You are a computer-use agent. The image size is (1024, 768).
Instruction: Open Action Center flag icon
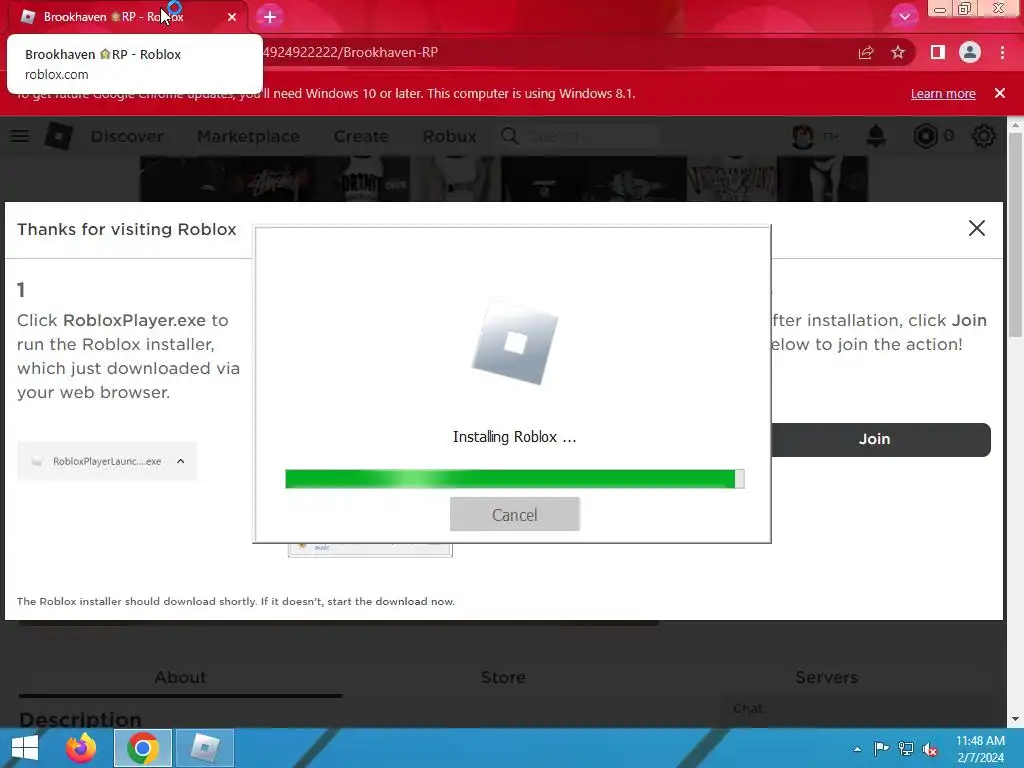[x=881, y=749]
